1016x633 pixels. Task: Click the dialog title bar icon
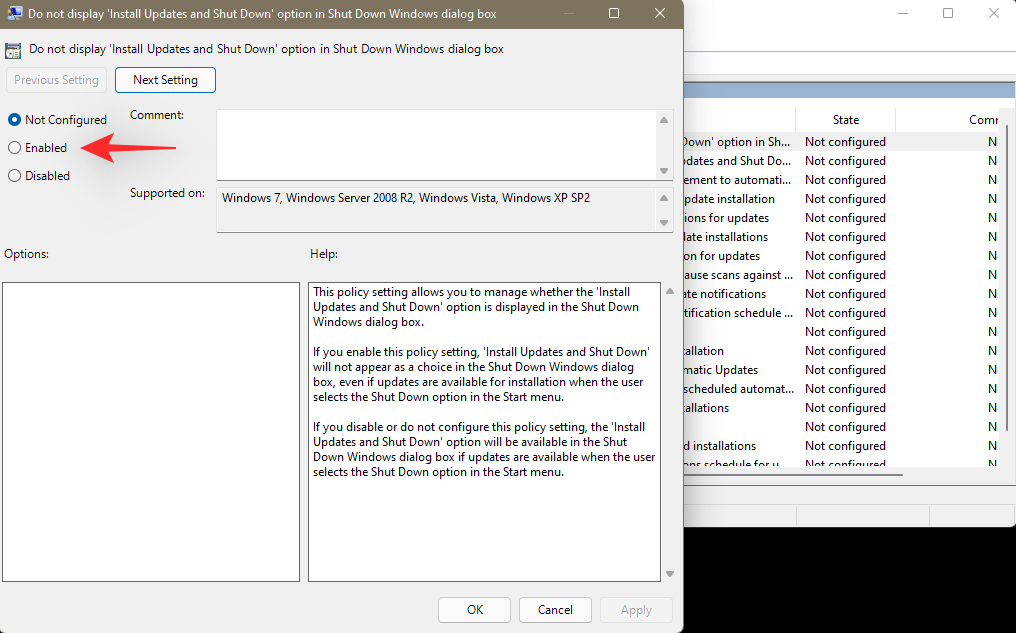pyautogui.click(x=15, y=14)
